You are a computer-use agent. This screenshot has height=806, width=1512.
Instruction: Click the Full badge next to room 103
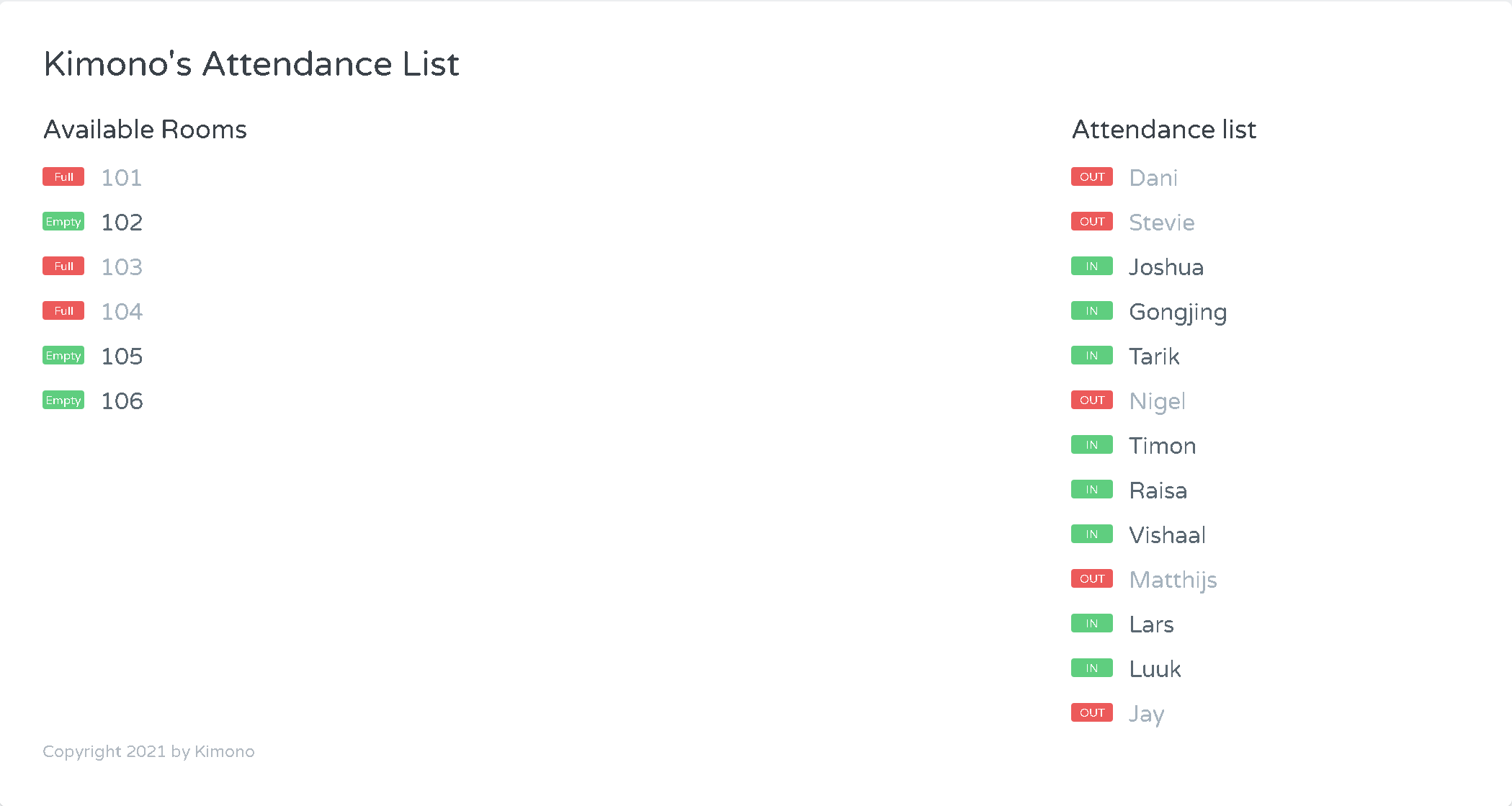(63, 266)
